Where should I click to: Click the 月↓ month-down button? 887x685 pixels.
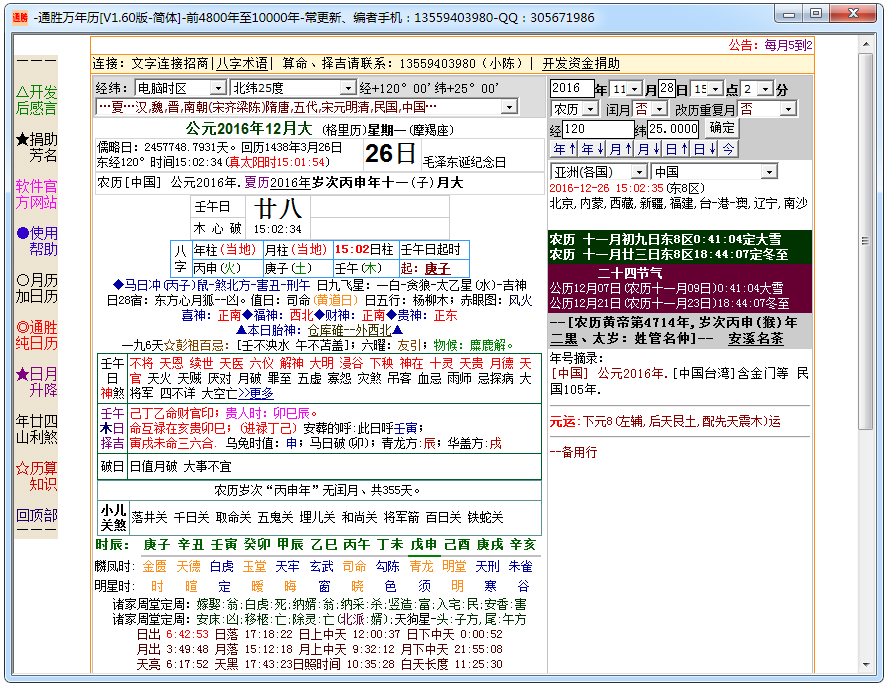pos(648,149)
